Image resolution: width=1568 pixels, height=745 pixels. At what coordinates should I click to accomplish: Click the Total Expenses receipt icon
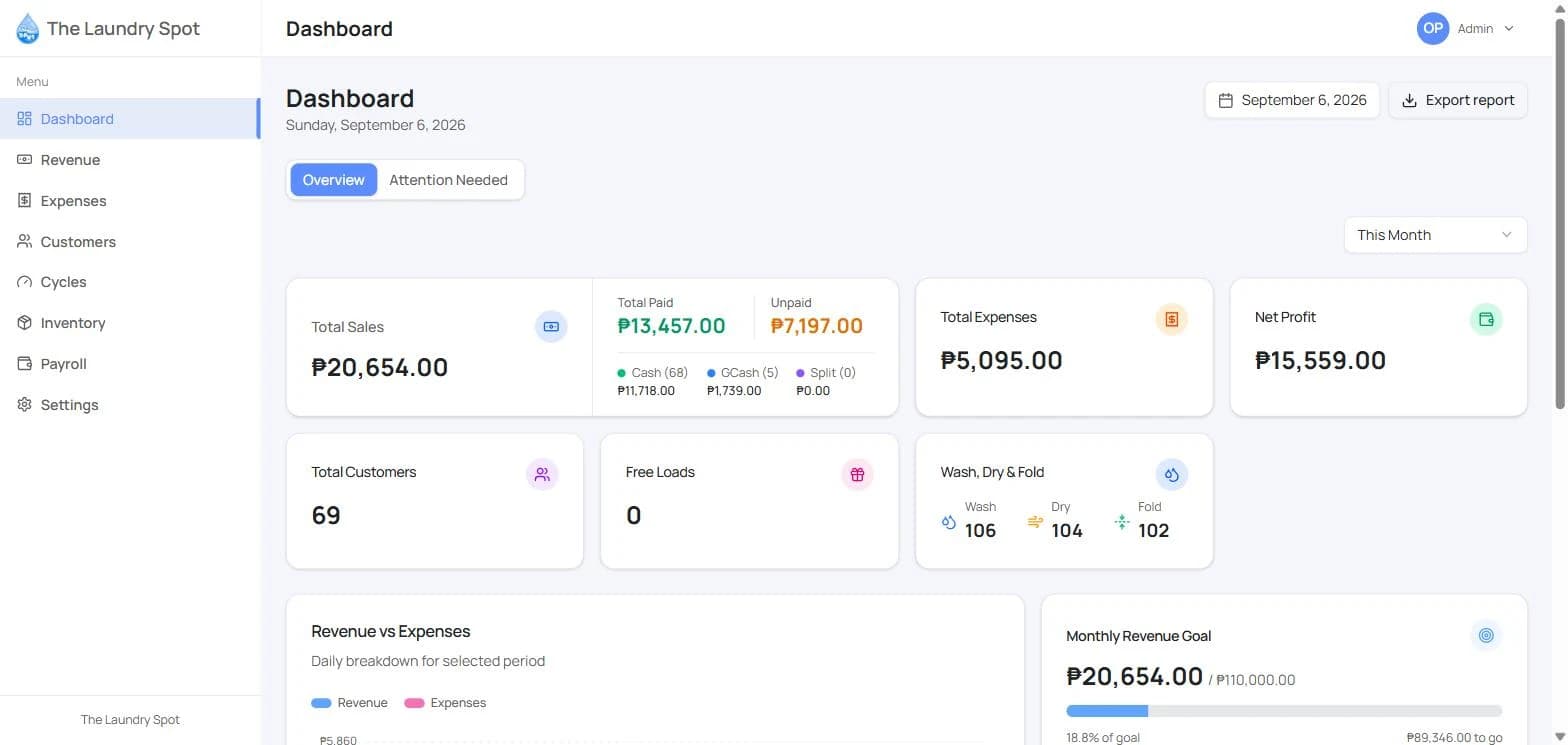pos(1172,319)
